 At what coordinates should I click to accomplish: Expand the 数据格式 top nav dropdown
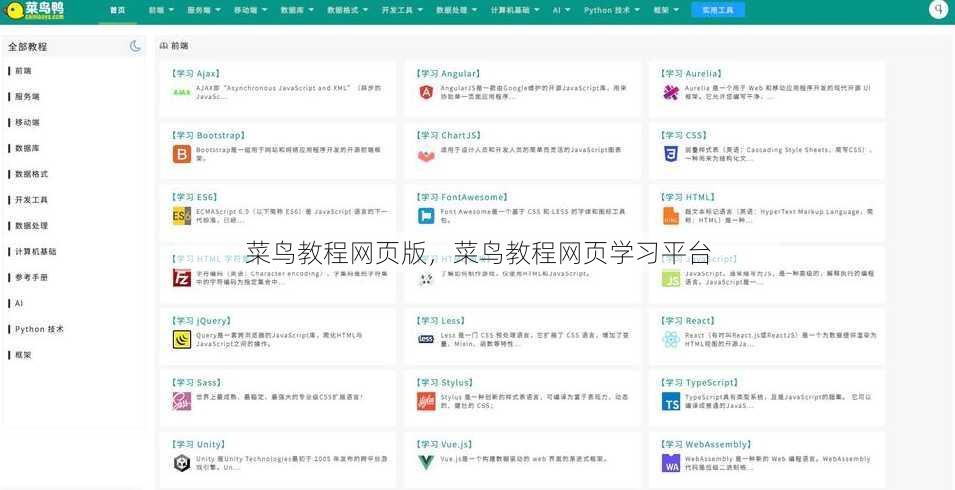[347, 10]
